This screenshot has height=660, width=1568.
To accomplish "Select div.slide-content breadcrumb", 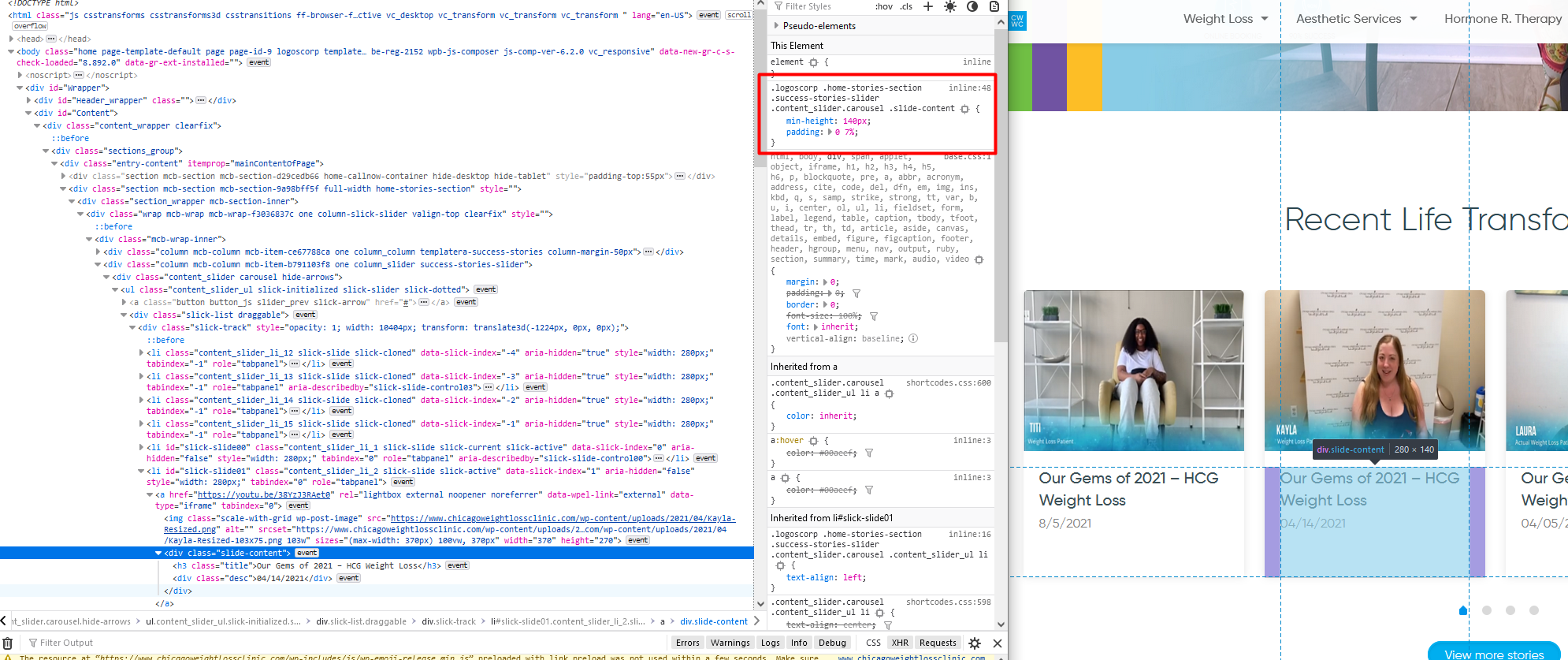I will 714,621.
